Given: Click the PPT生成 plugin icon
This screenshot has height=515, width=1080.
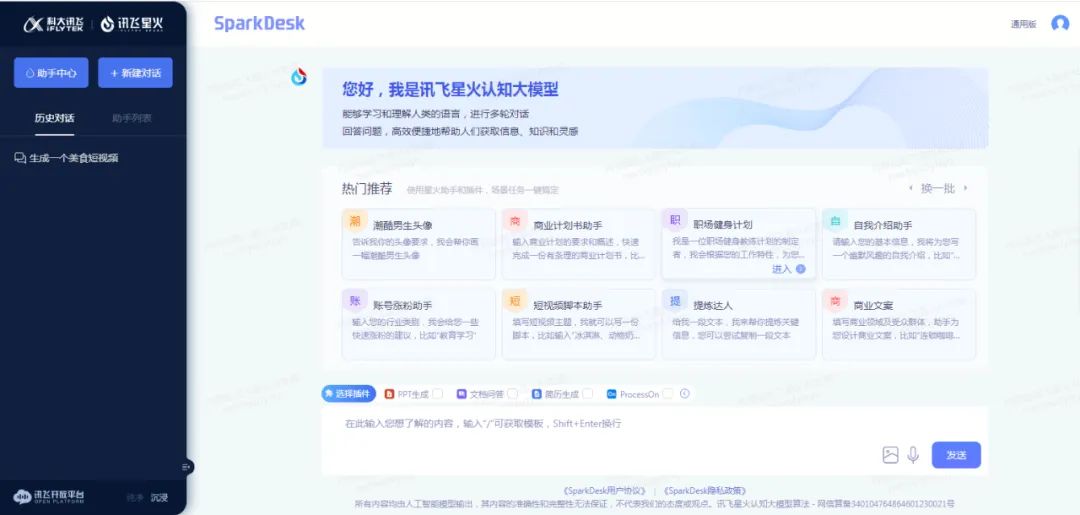Looking at the screenshot, I should point(388,394).
